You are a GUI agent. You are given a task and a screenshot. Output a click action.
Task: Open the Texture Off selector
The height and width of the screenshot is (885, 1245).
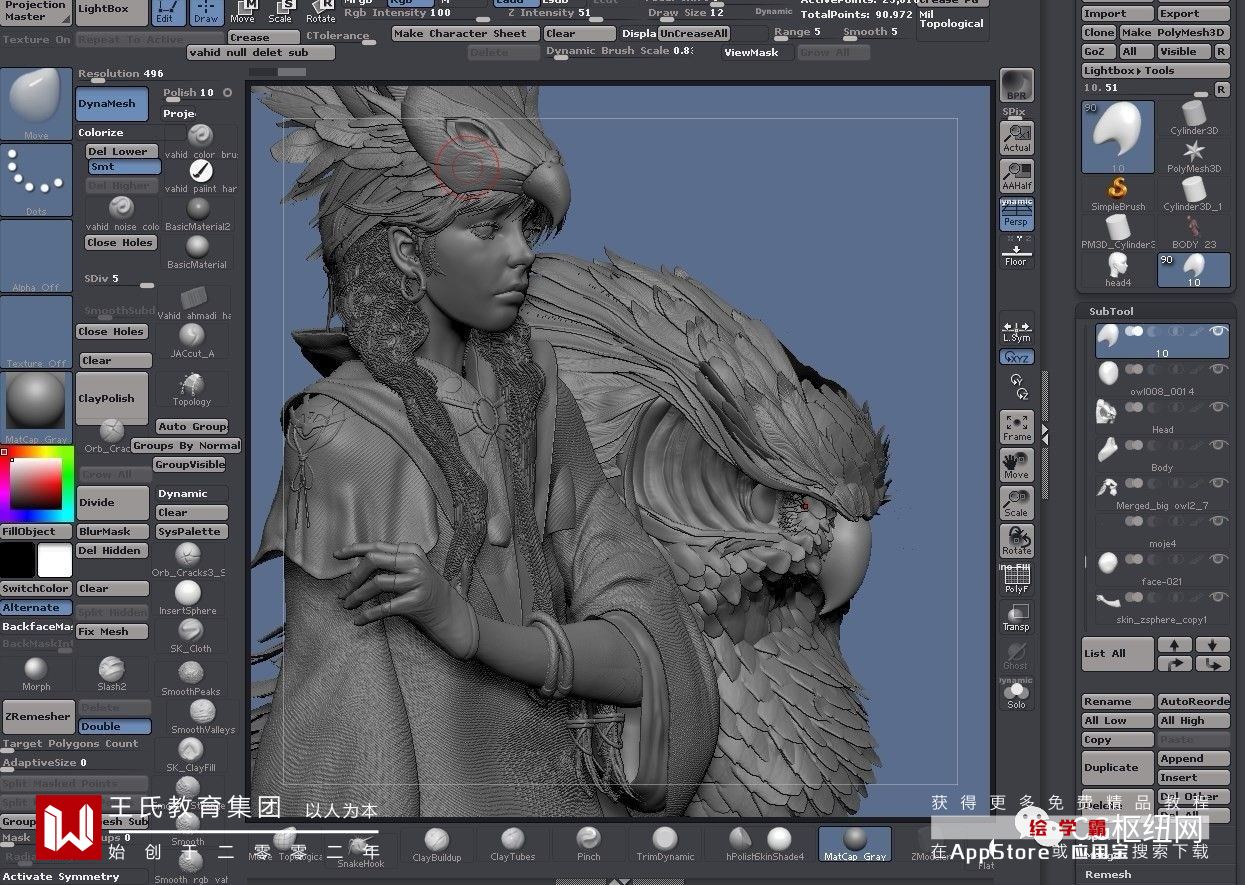click(x=37, y=332)
